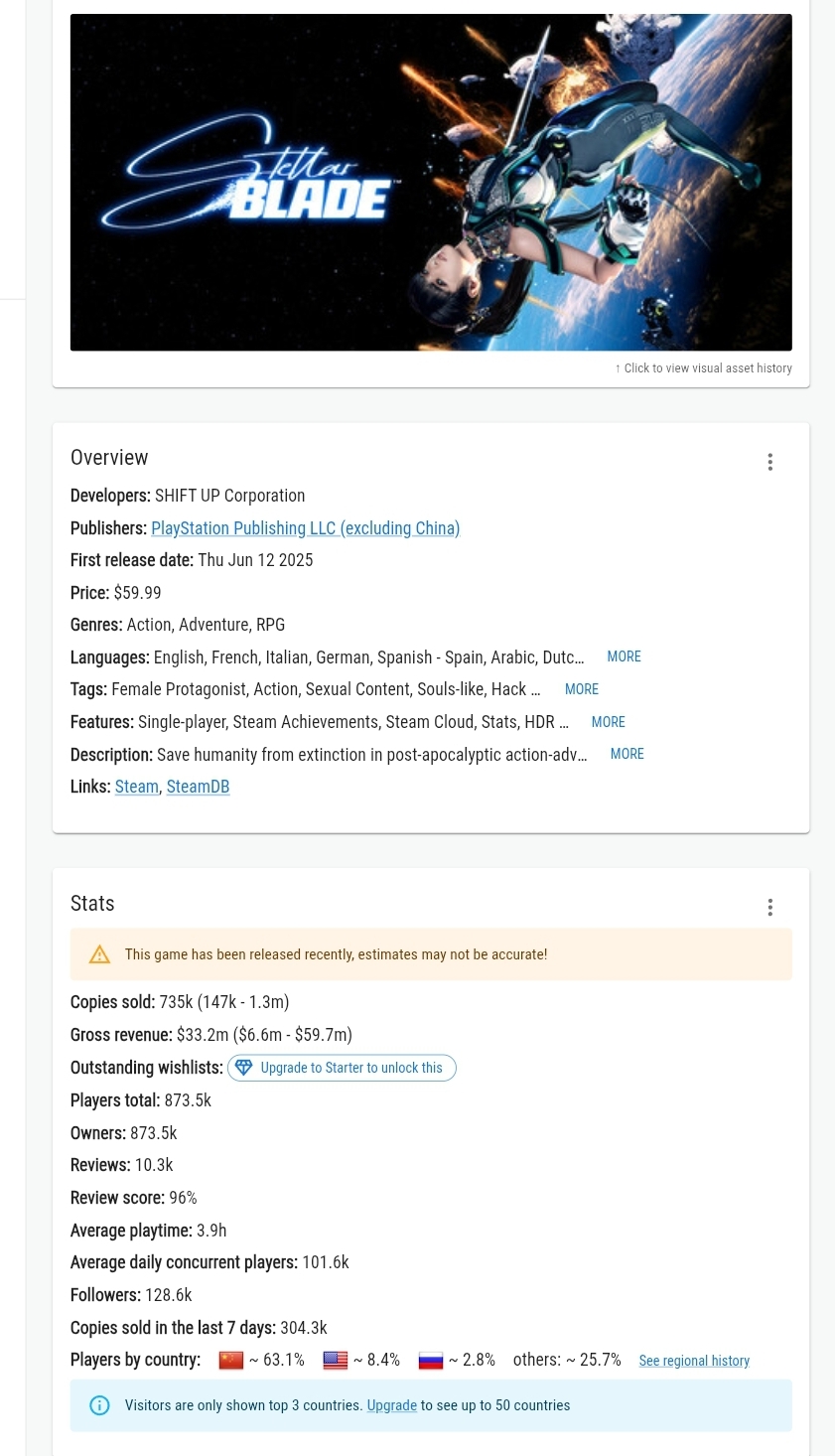Screen dimensions: 835x1456
Task: Expand Tags list with MORE
Action: coord(581,689)
